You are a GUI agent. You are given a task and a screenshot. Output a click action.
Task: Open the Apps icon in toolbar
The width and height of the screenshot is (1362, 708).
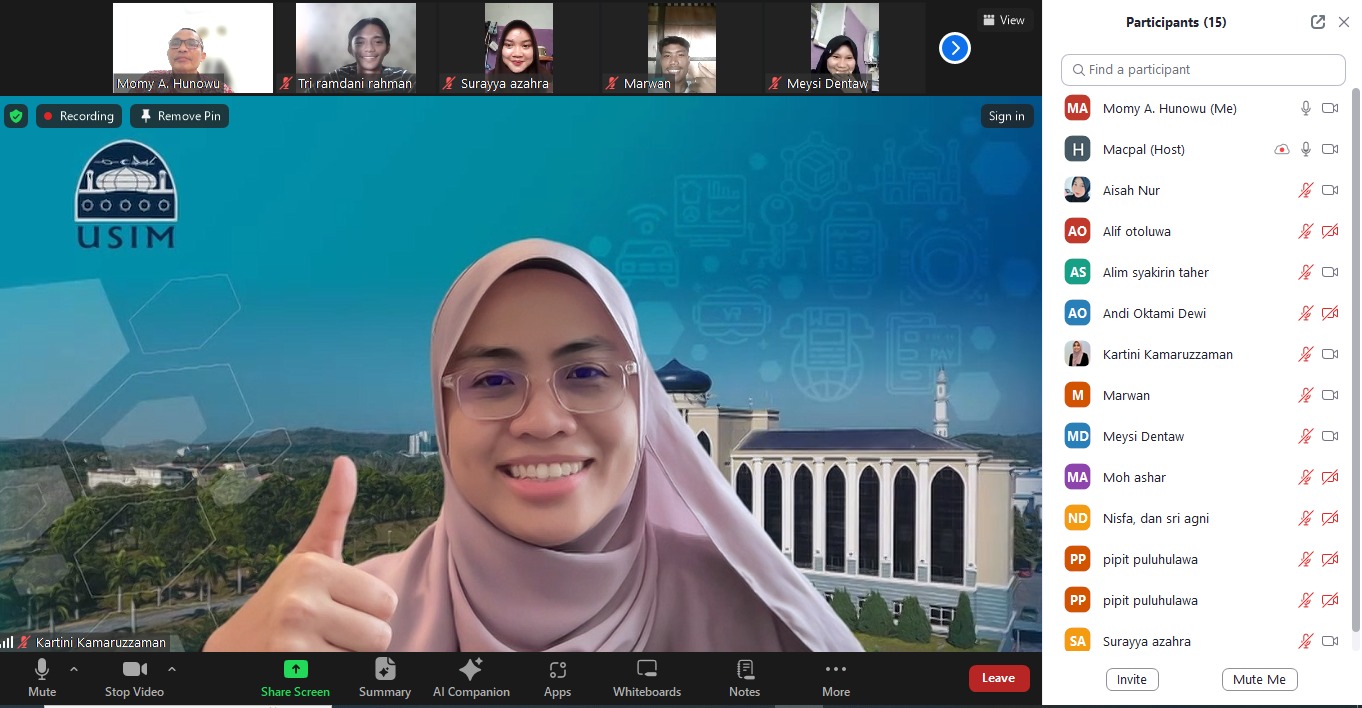(557, 677)
